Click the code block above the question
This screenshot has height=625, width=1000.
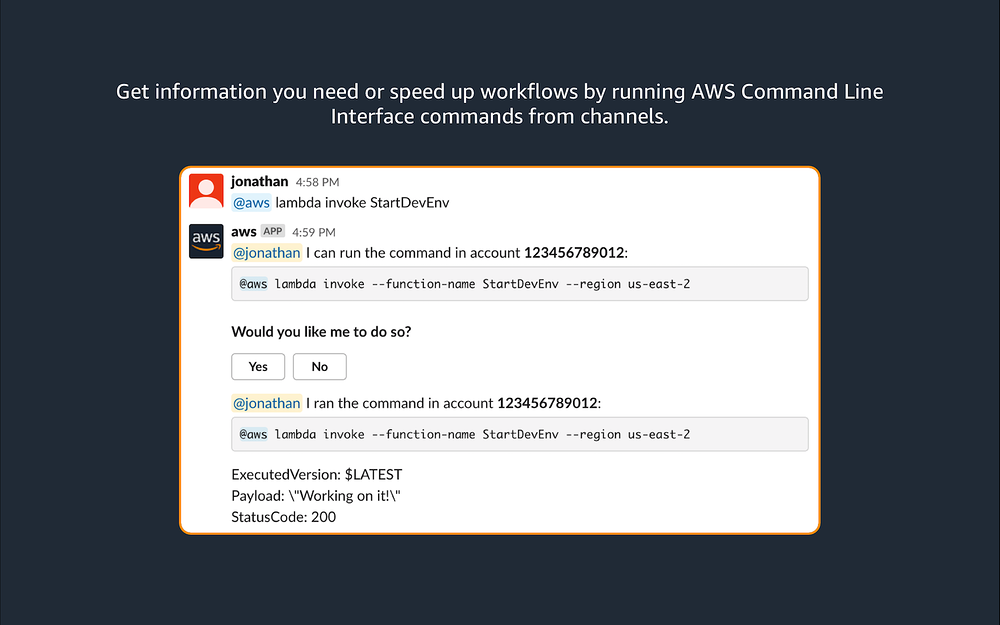pos(519,284)
